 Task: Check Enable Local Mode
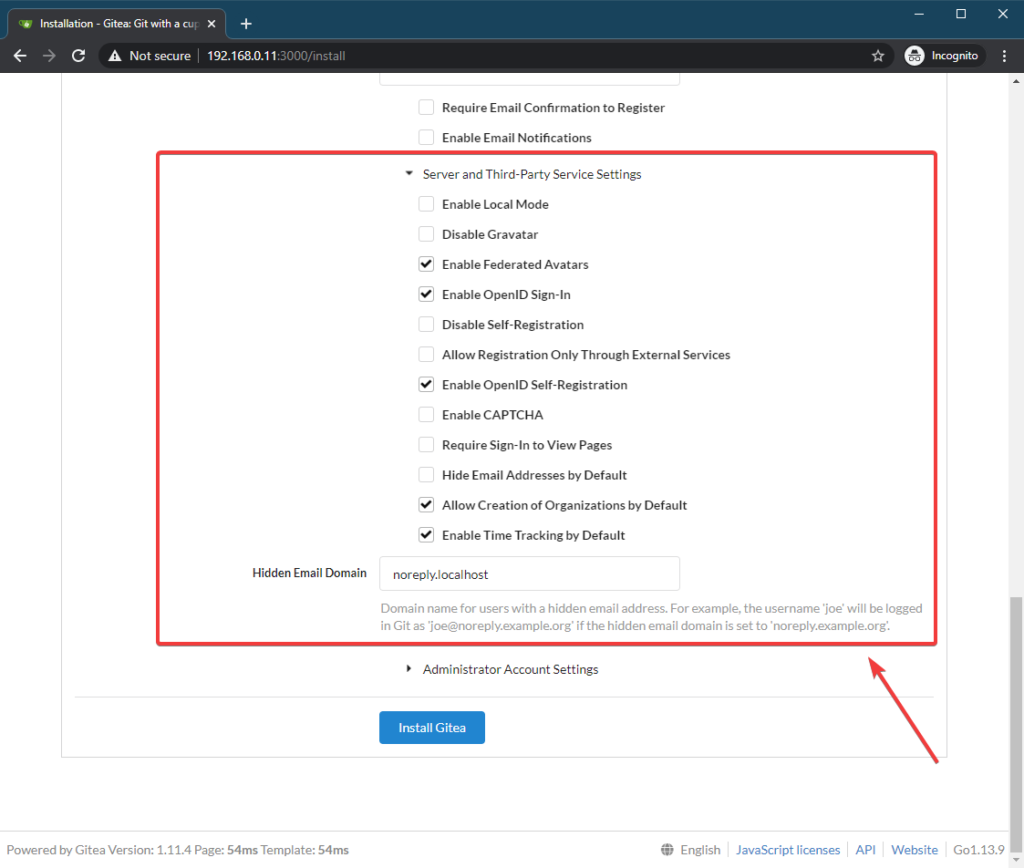(426, 204)
